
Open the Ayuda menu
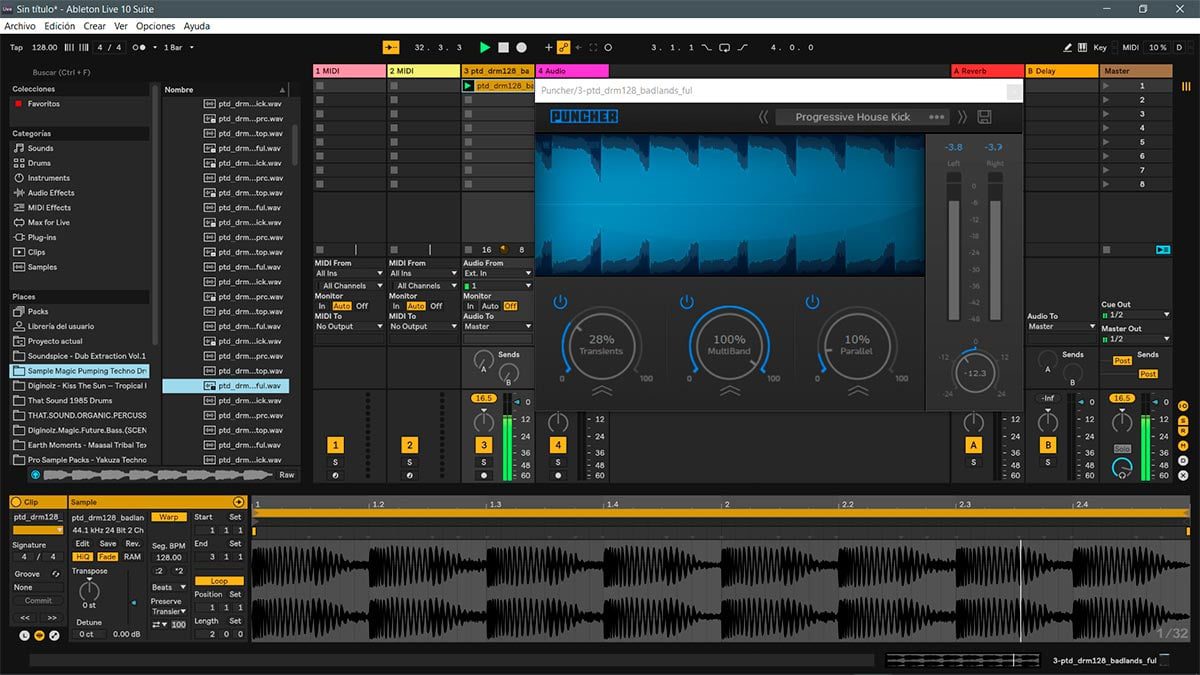point(197,26)
